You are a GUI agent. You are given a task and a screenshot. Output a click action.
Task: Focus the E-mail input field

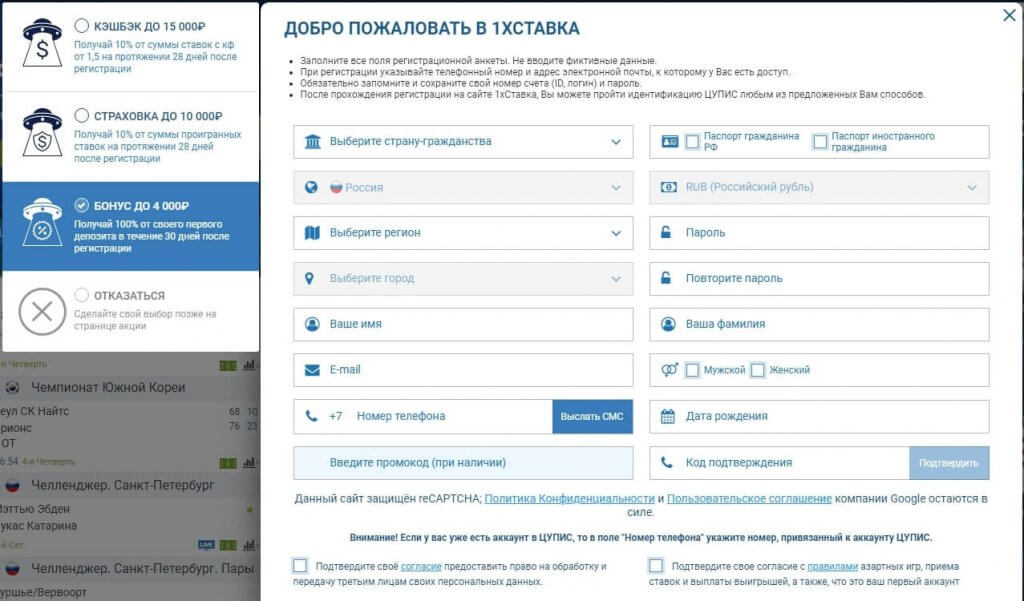click(x=463, y=370)
